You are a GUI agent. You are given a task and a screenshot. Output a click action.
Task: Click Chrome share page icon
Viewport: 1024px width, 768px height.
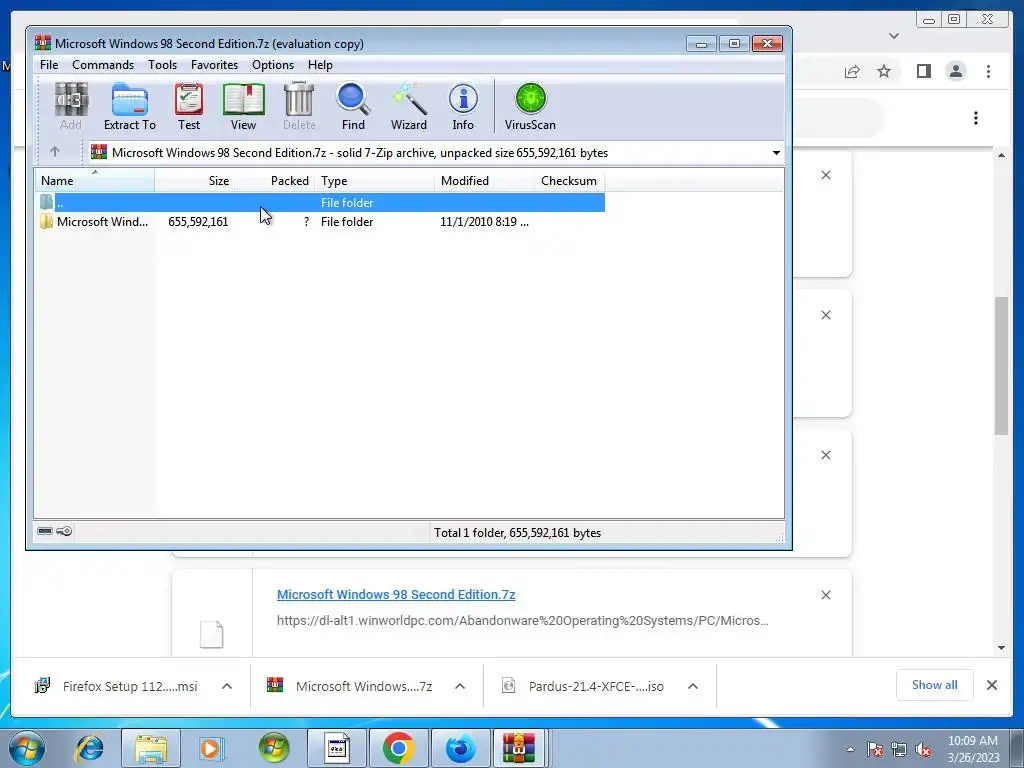pos(852,71)
